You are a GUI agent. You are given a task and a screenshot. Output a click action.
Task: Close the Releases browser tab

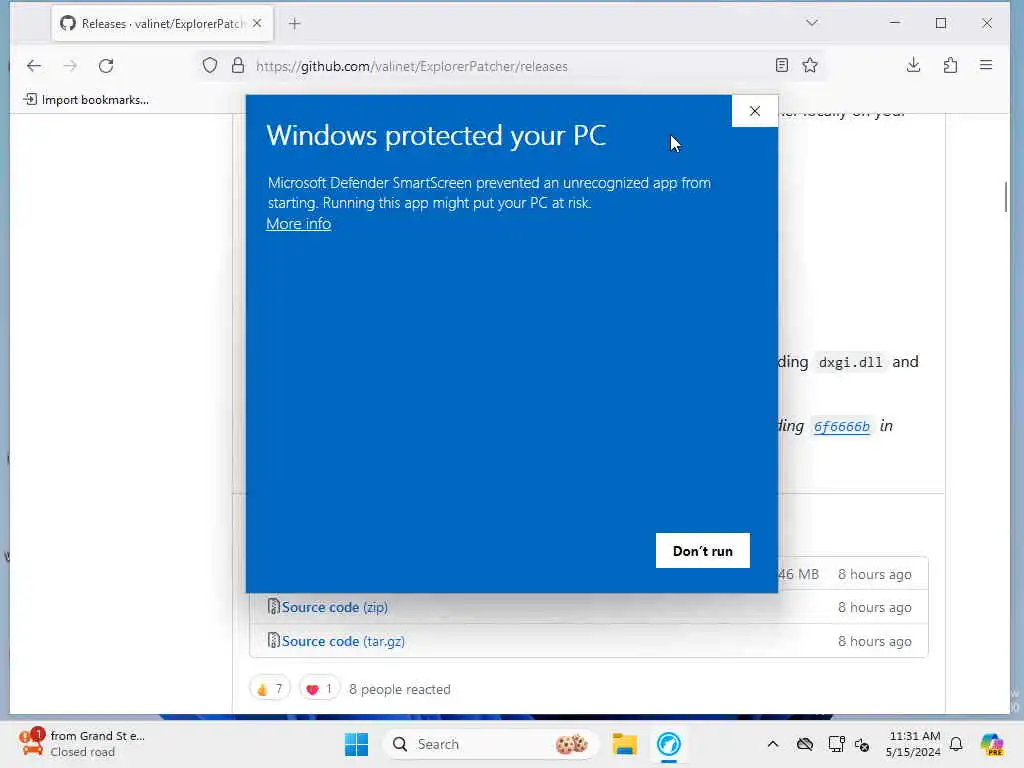[257, 24]
